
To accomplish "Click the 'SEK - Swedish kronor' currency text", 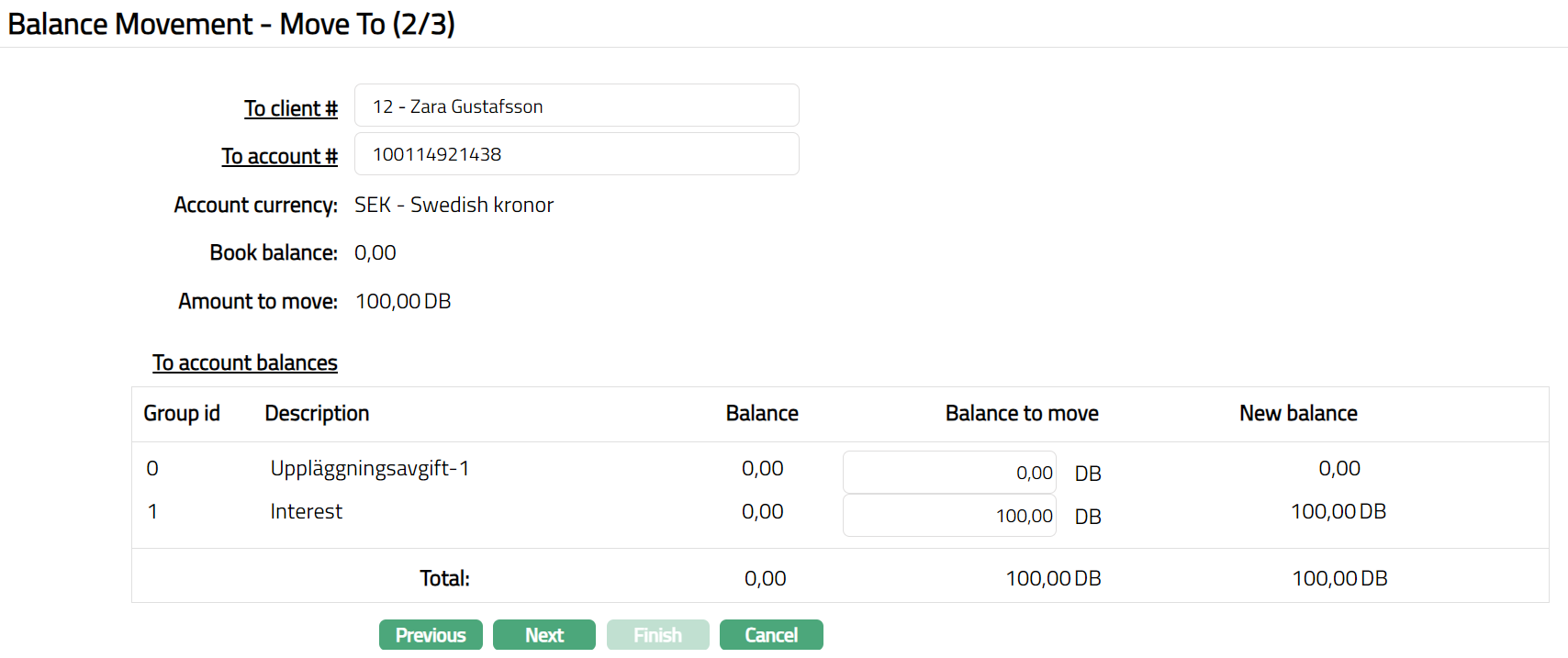I will pyautogui.click(x=454, y=205).
